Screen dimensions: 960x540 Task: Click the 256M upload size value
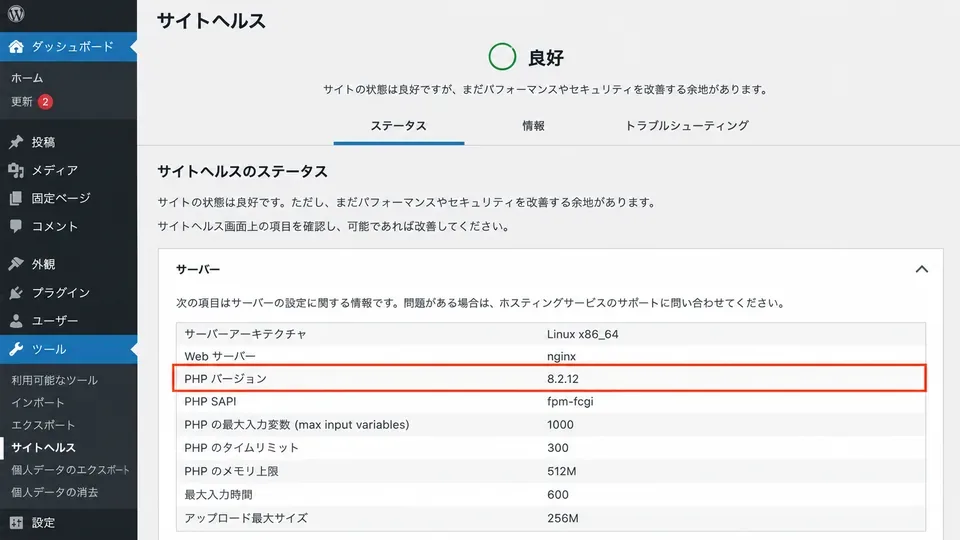(563, 518)
